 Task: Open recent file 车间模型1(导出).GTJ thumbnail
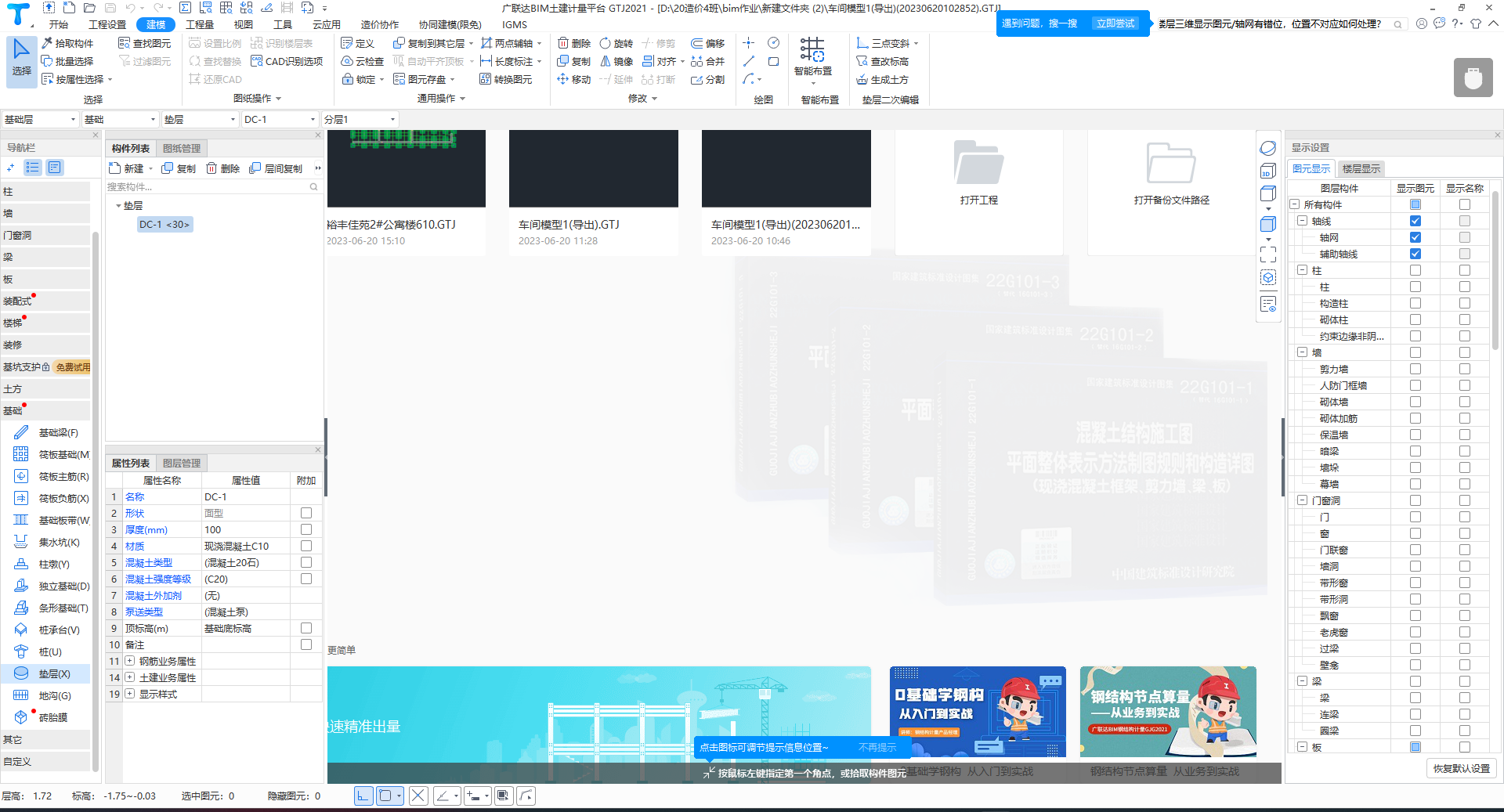(x=594, y=168)
